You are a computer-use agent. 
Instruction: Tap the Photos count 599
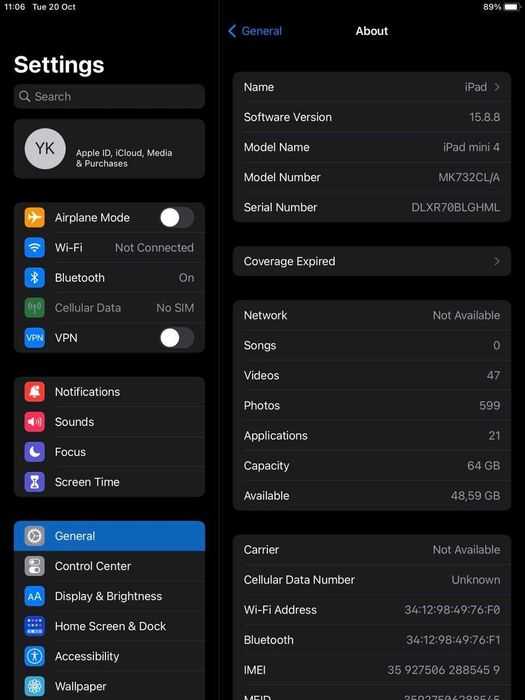coord(490,405)
